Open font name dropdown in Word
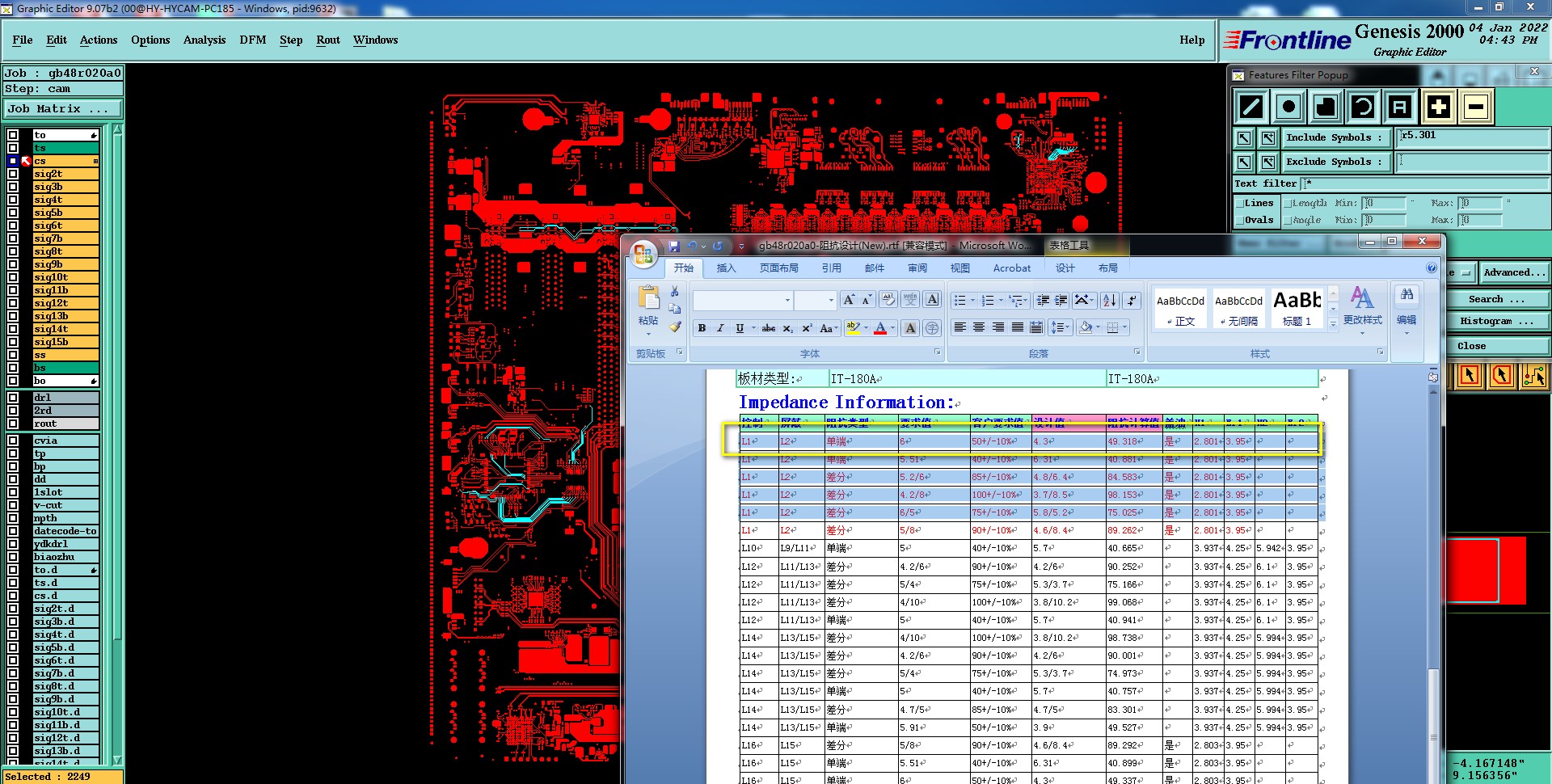Viewport: 1552px width, 784px height. coord(787,301)
